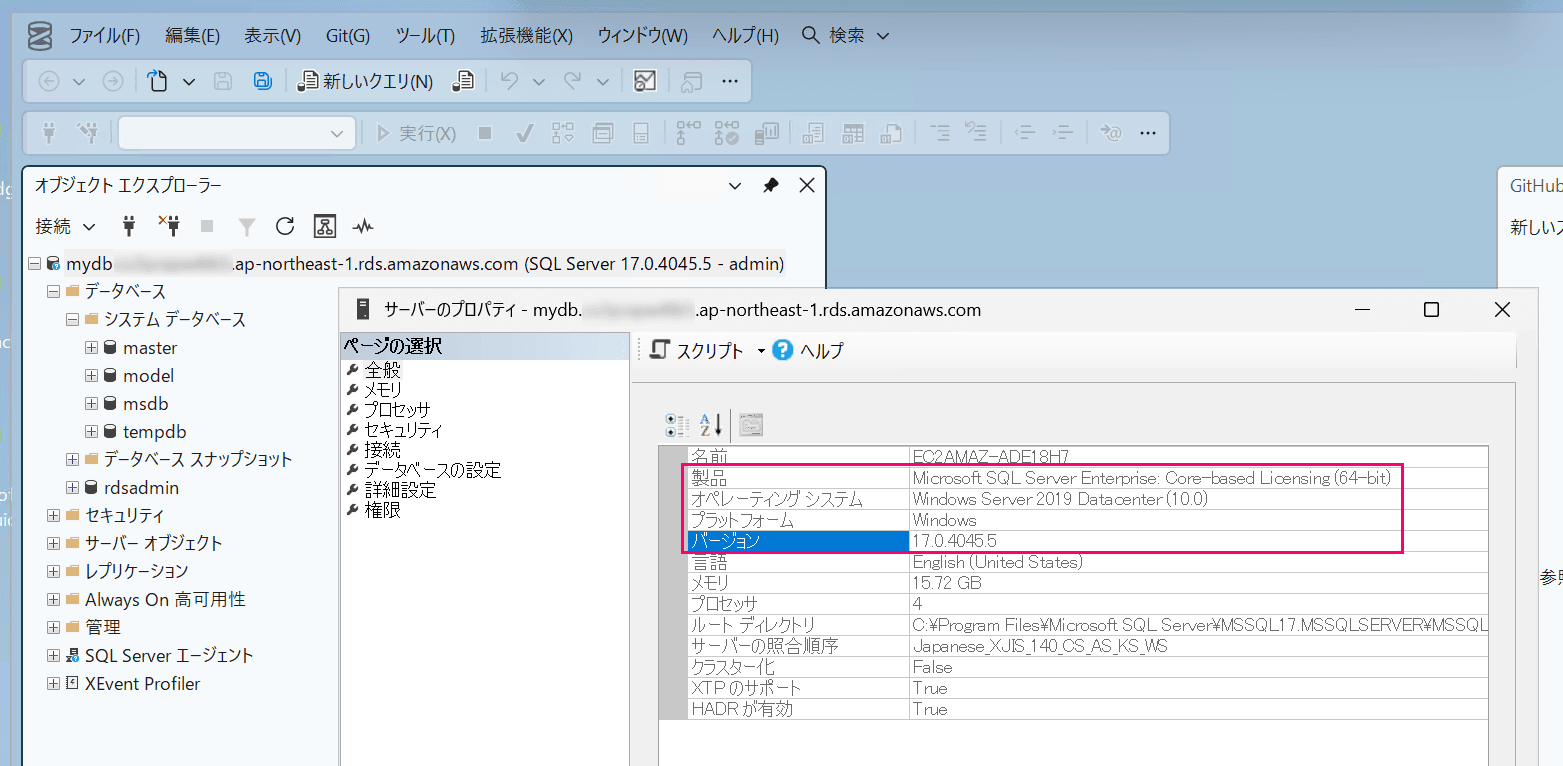Open the undo history dropdown arrow
The image size is (1563, 766).
(x=539, y=82)
